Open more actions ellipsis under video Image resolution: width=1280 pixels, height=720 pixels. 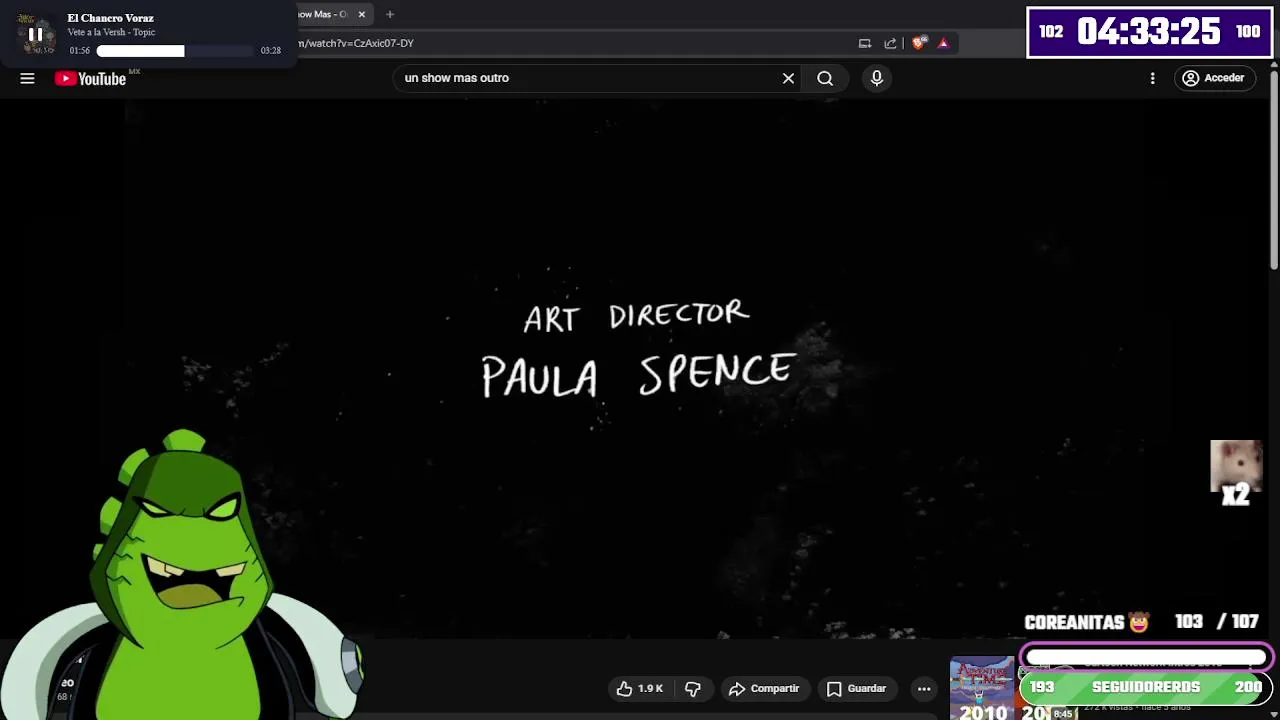[924, 688]
